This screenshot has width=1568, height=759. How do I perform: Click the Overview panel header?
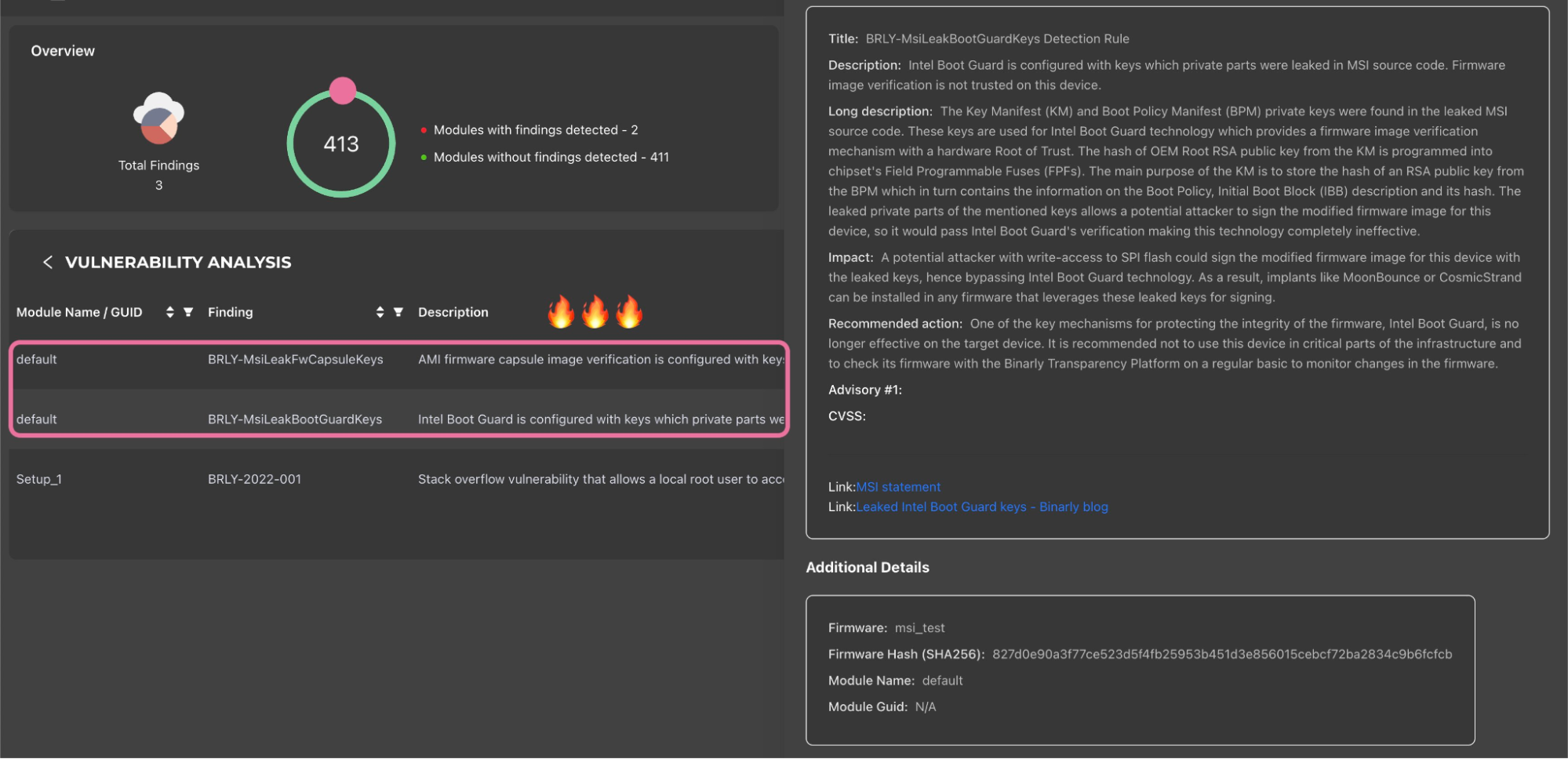pyautogui.click(x=62, y=50)
